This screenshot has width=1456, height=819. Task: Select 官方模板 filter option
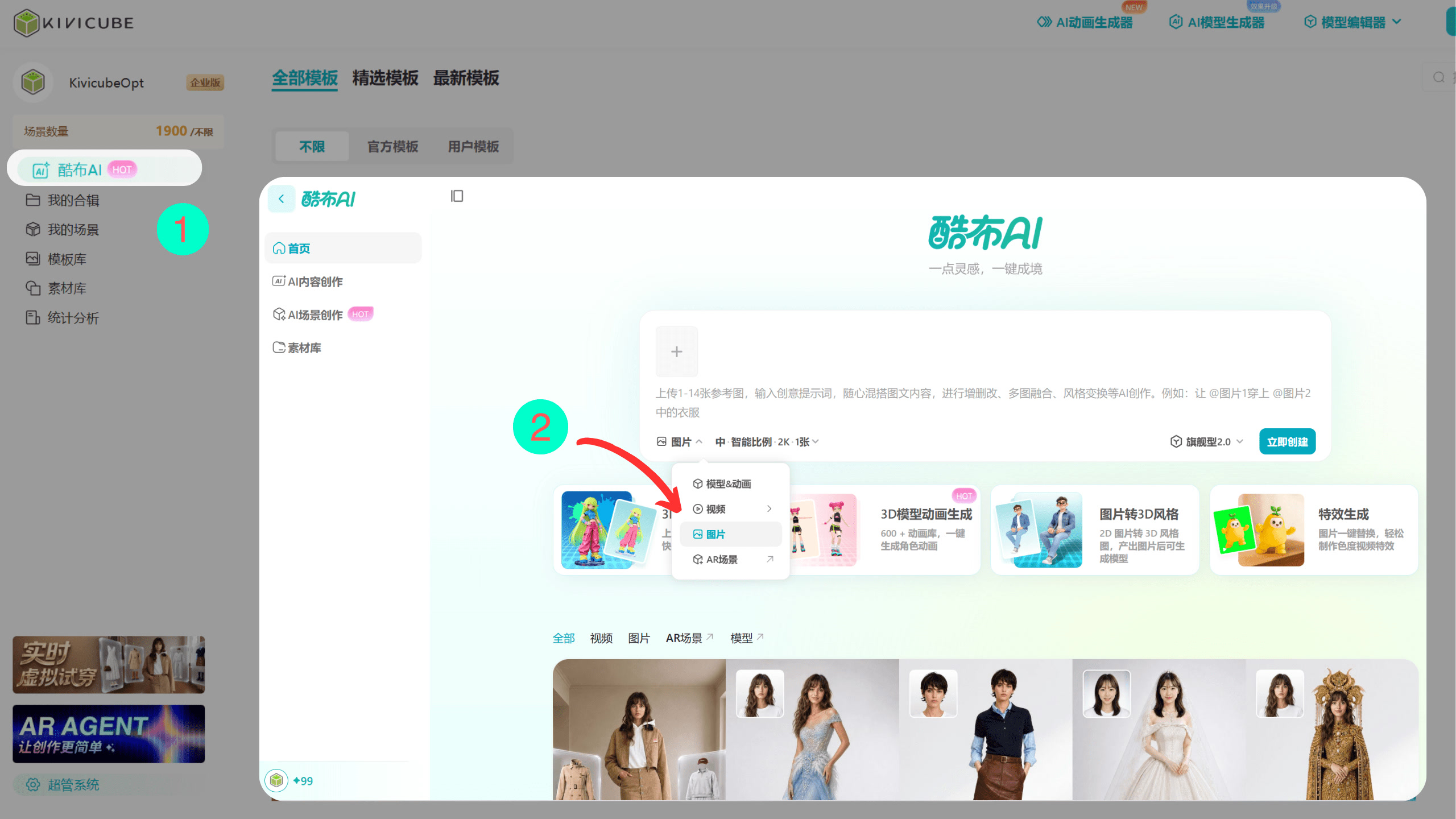click(393, 147)
